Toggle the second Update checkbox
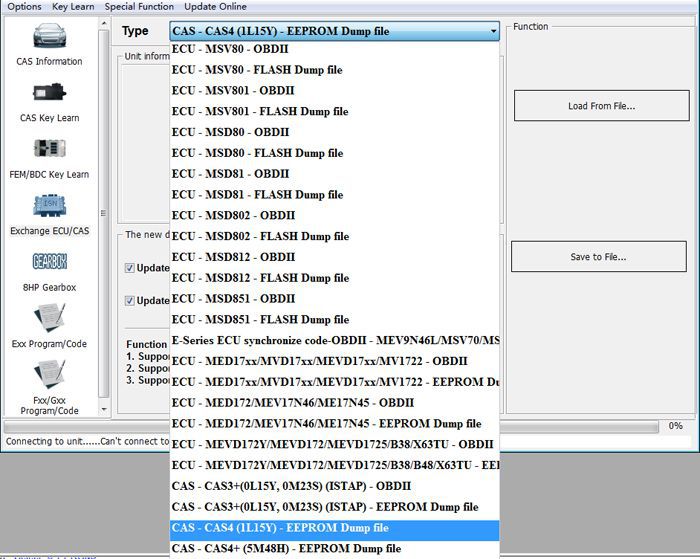 (130, 301)
